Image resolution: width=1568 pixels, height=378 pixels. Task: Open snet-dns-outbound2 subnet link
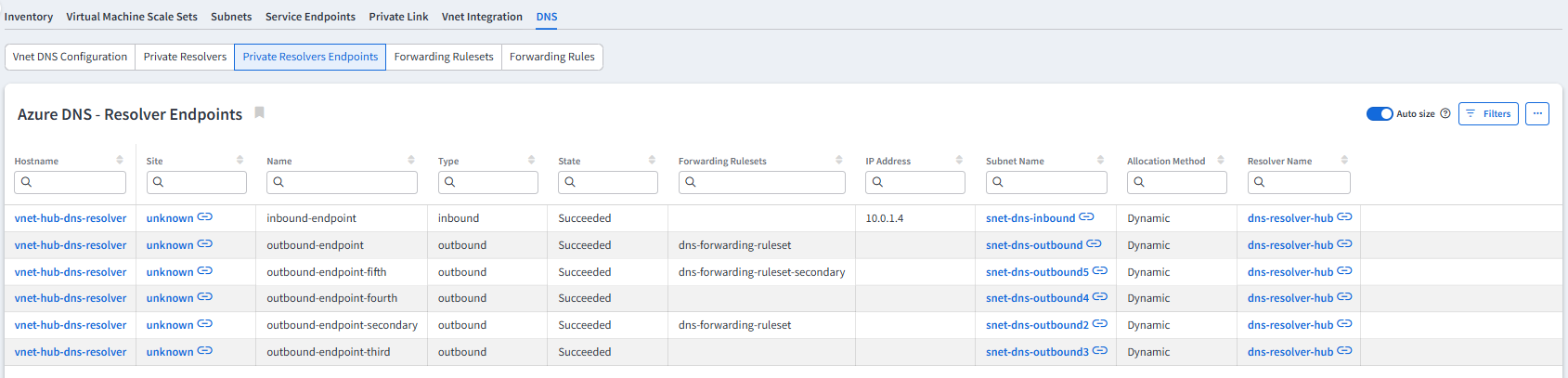pyautogui.click(x=1037, y=325)
